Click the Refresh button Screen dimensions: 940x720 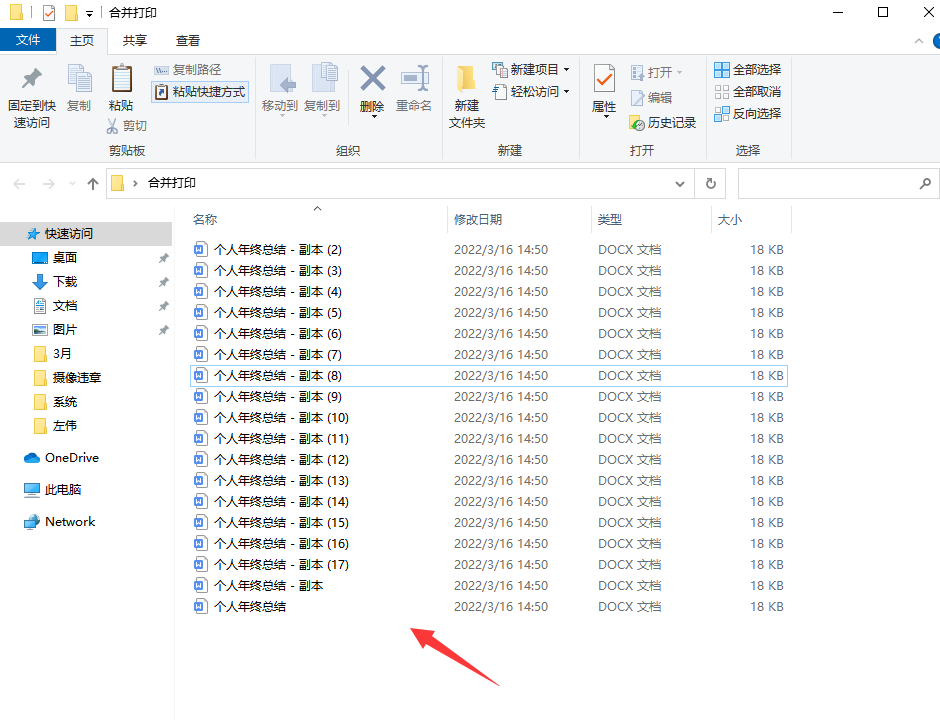click(x=710, y=183)
